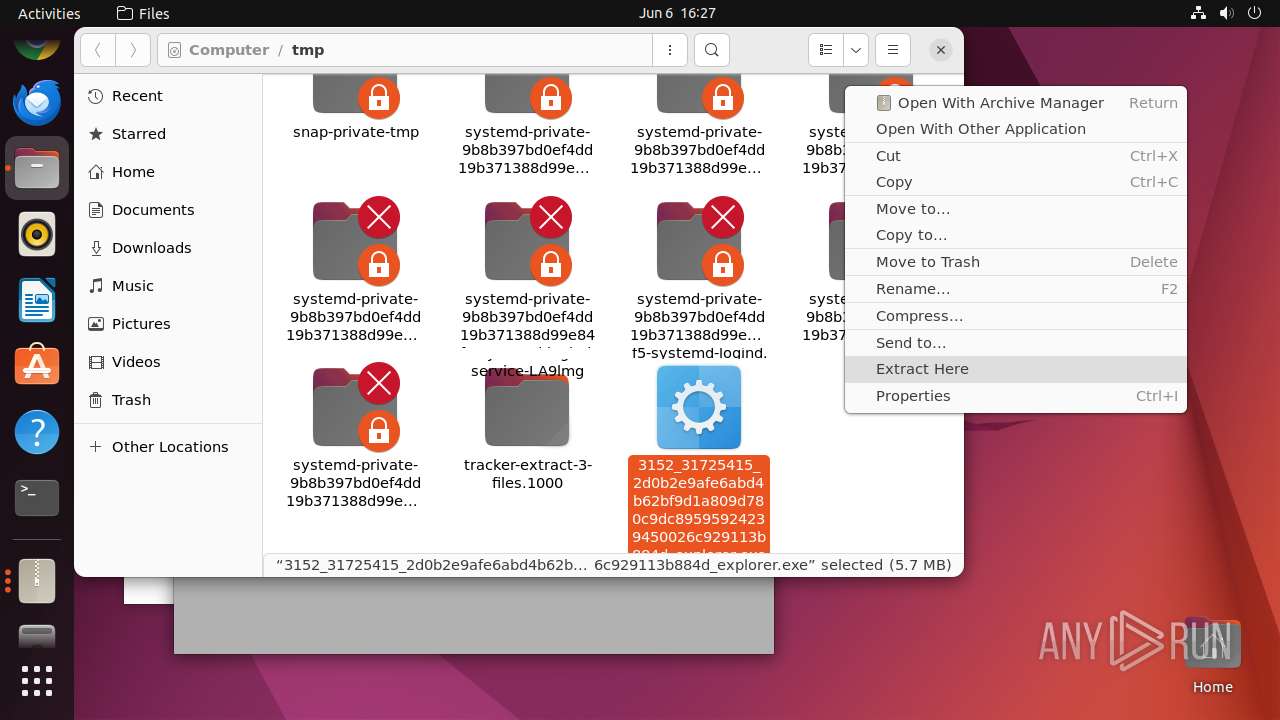Choose Compress… from the context menu

click(1015, 316)
